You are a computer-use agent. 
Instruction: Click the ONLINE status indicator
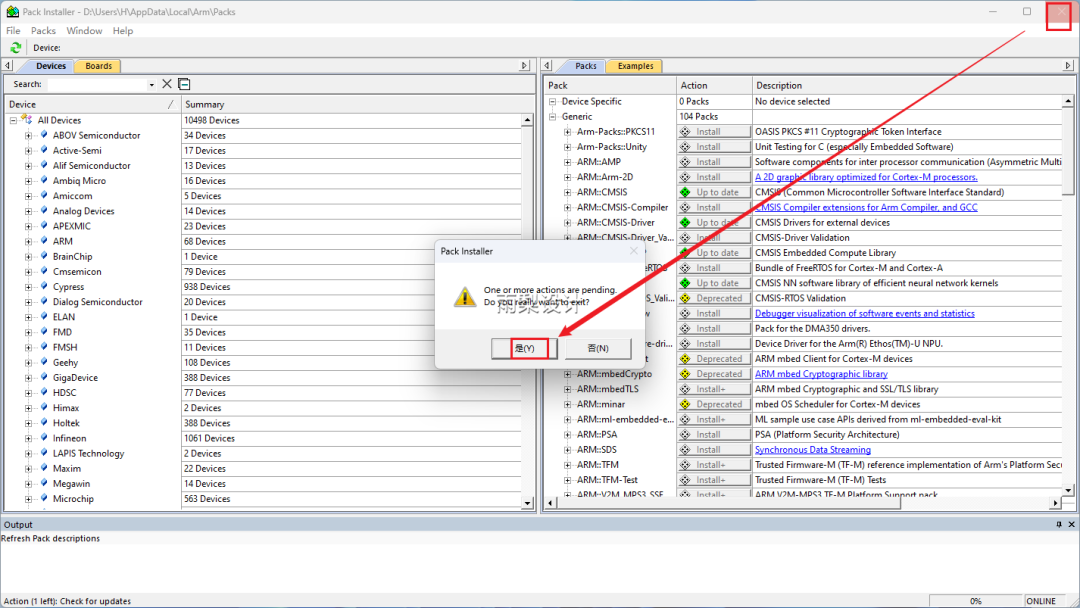1042,601
